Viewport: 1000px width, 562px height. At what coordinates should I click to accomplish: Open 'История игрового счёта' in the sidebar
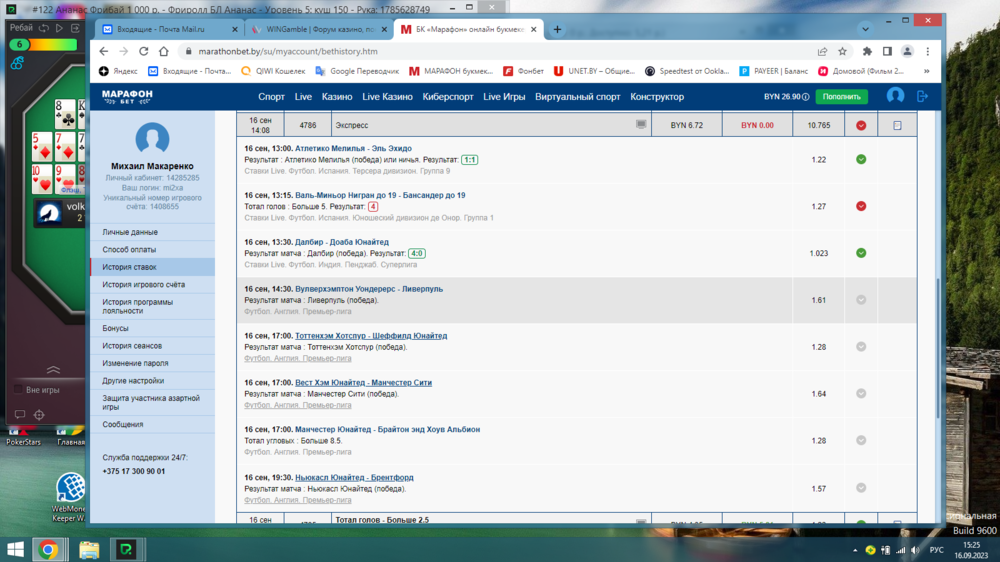[143, 285]
